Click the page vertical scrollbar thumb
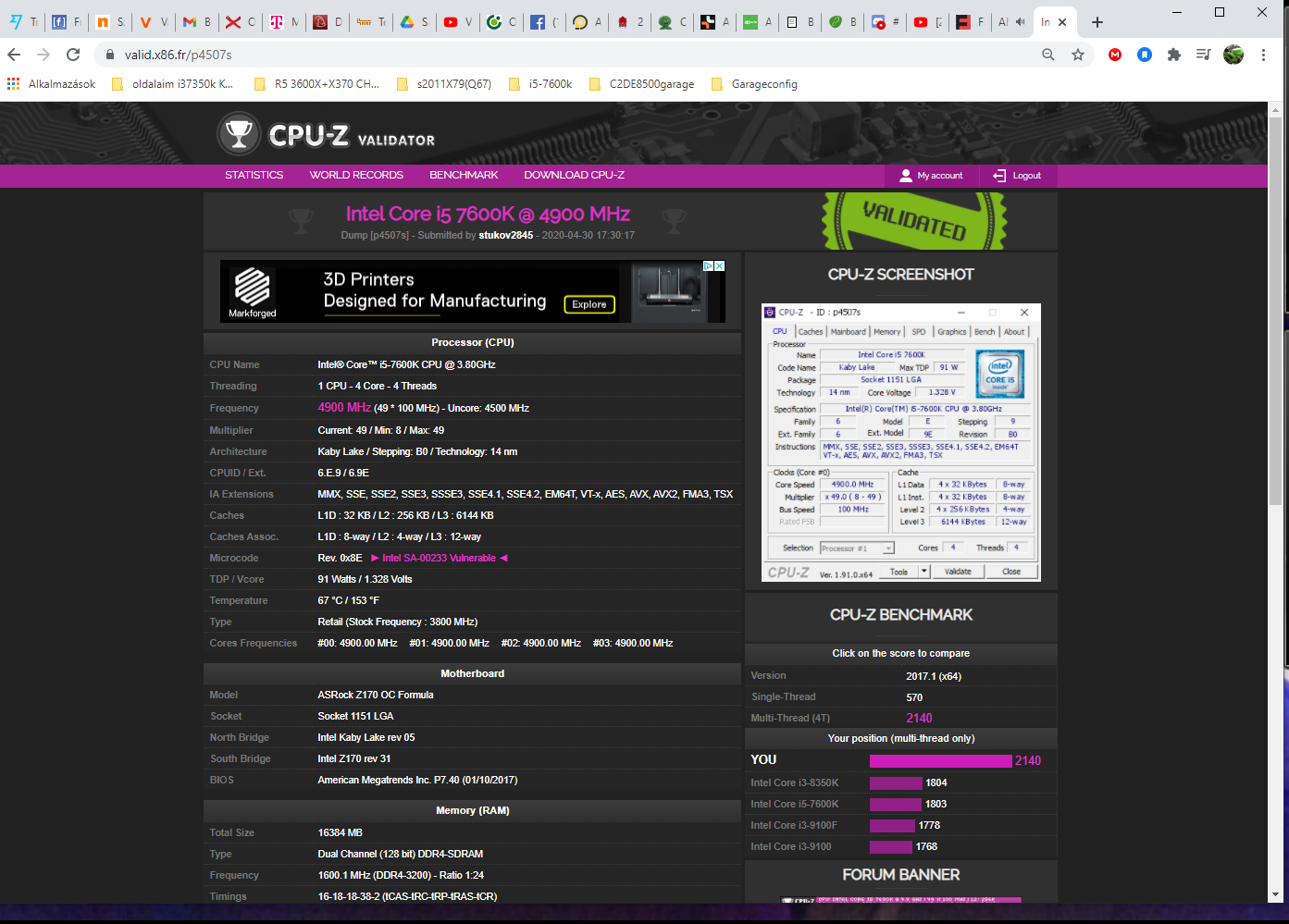This screenshot has width=1289, height=924. pyautogui.click(x=1276, y=310)
